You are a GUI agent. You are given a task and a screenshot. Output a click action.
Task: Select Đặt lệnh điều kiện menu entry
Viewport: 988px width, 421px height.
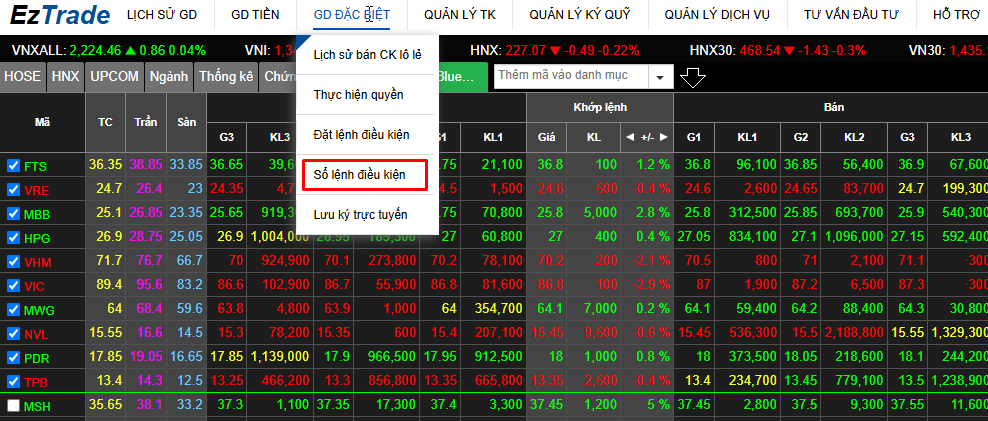pyautogui.click(x=367, y=135)
